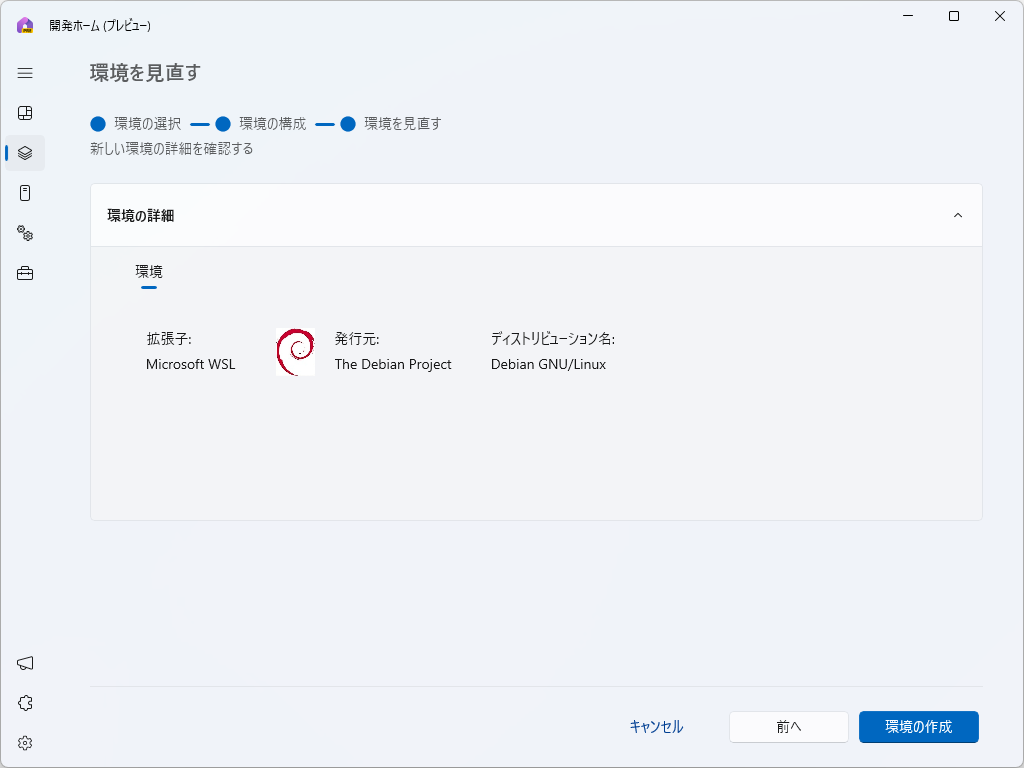Click the 新しい環境の詳細を確認する subtitle

[x=172, y=149]
